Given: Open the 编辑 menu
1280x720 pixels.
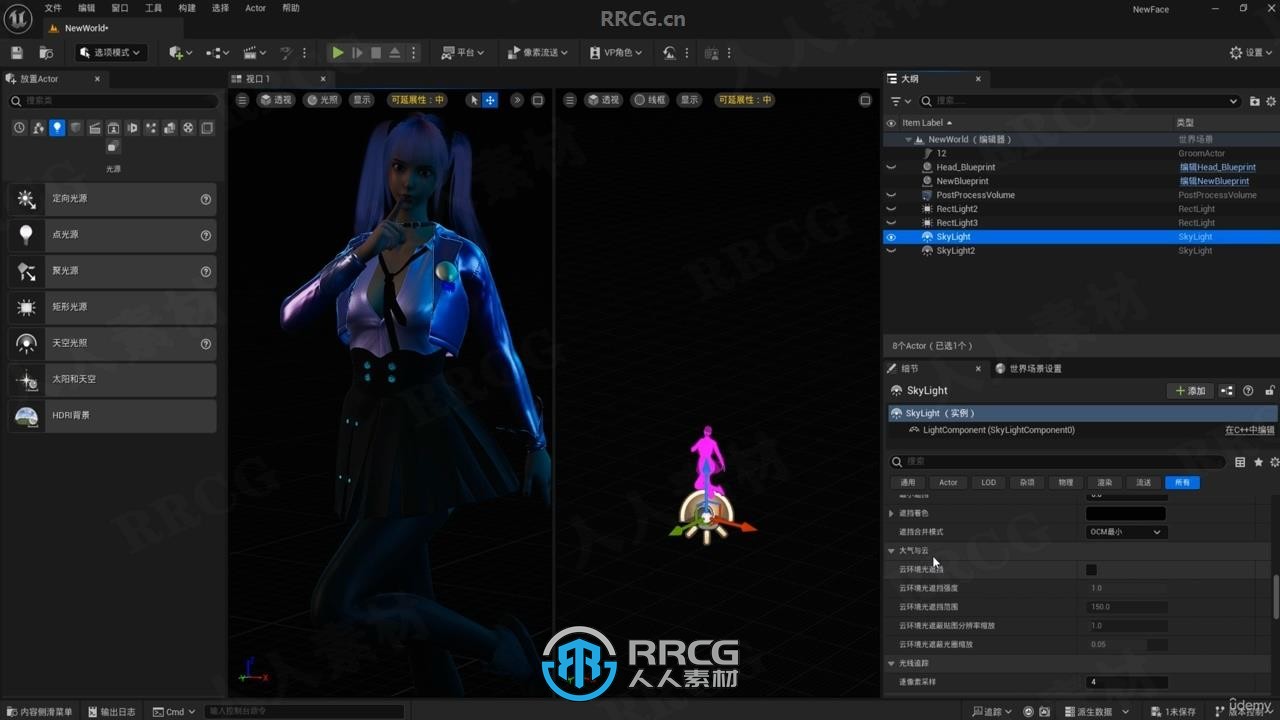Looking at the screenshot, I should click(x=87, y=8).
